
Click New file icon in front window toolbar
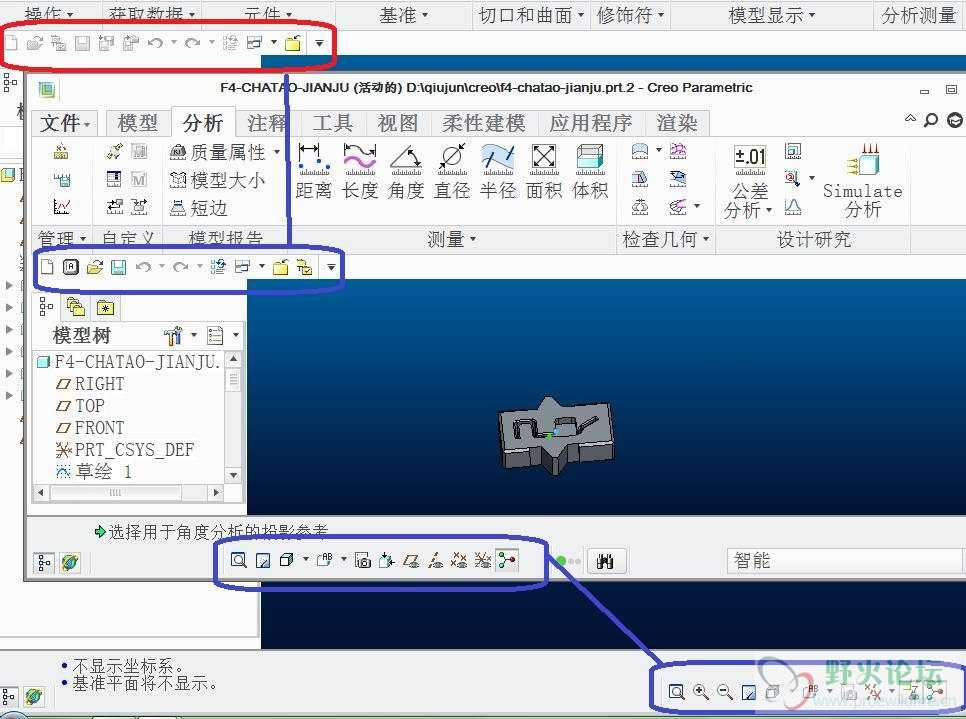pos(47,267)
